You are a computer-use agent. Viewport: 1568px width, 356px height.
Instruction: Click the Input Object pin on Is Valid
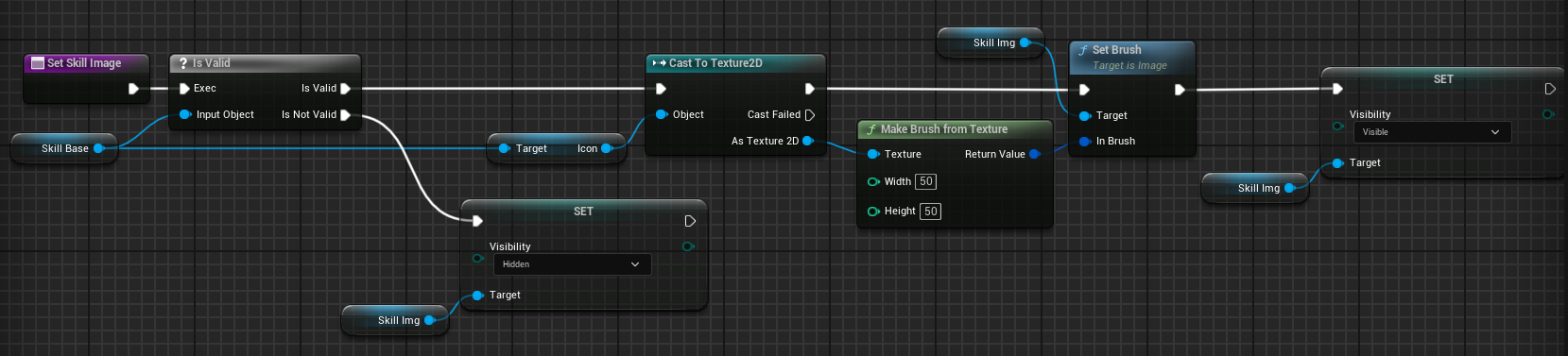(184, 115)
